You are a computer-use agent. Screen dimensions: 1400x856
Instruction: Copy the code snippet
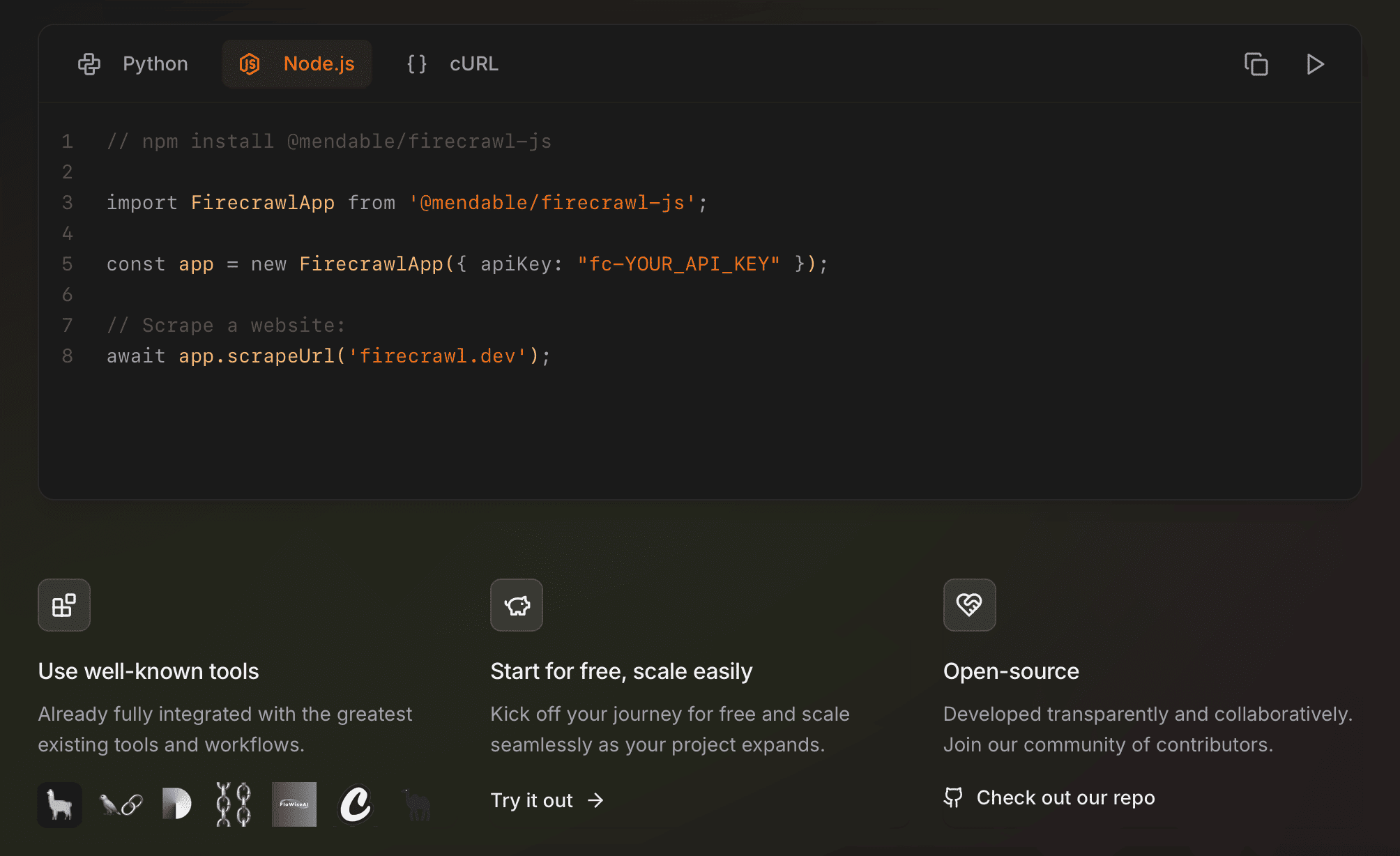click(x=1255, y=64)
